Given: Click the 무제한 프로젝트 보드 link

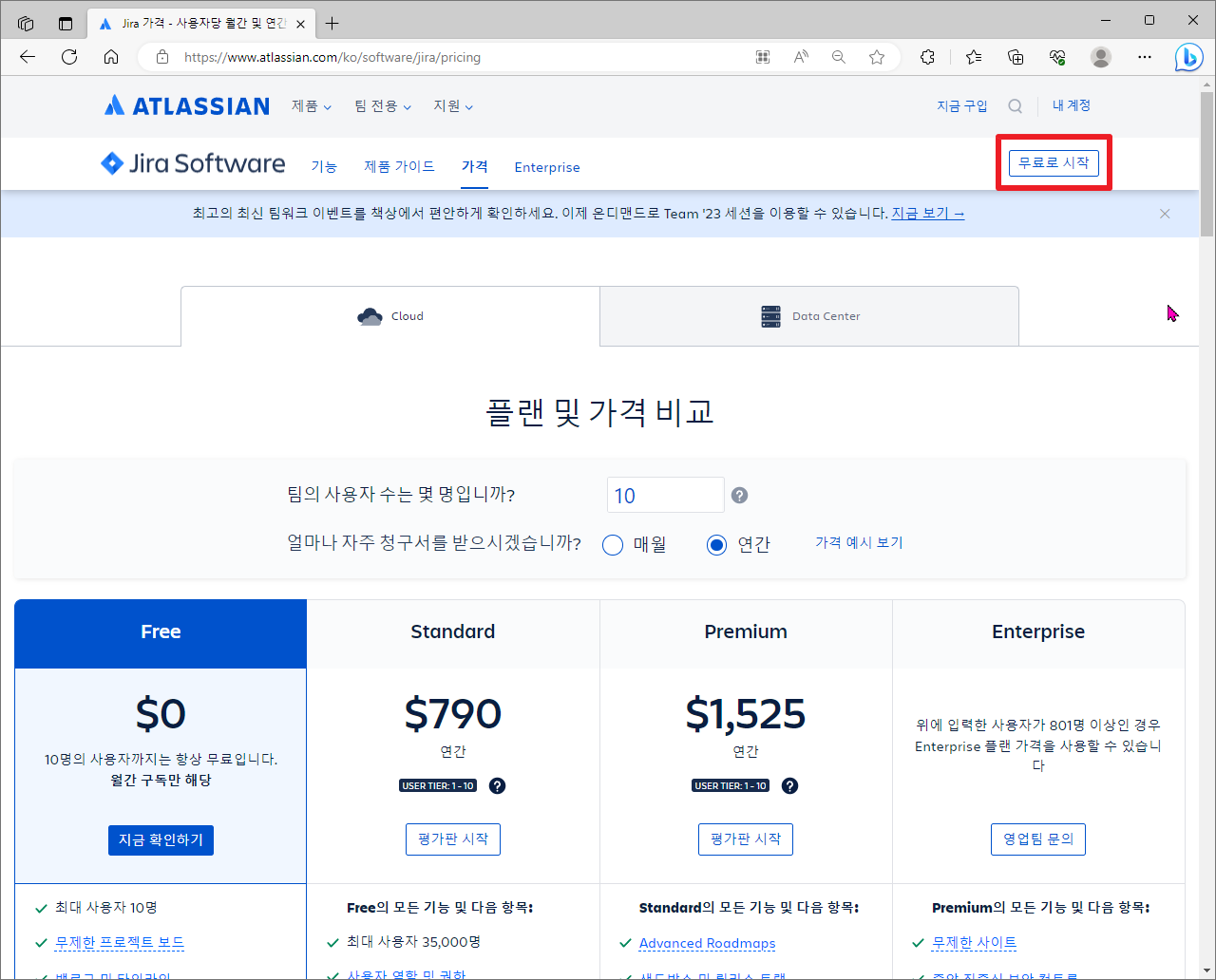Looking at the screenshot, I should (120, 942).
